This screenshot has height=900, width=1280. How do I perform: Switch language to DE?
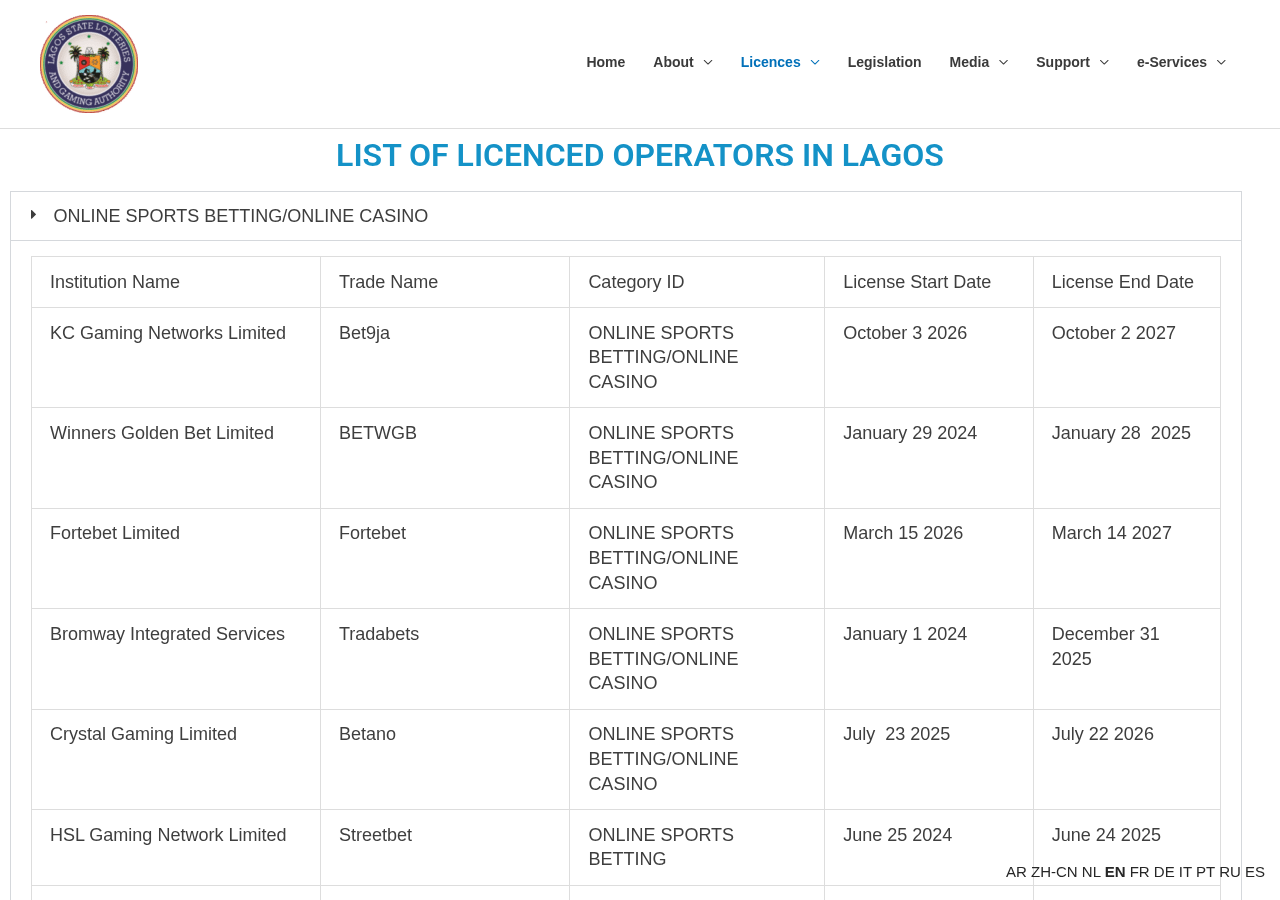pyautogui.click(x=1164, y=872)
